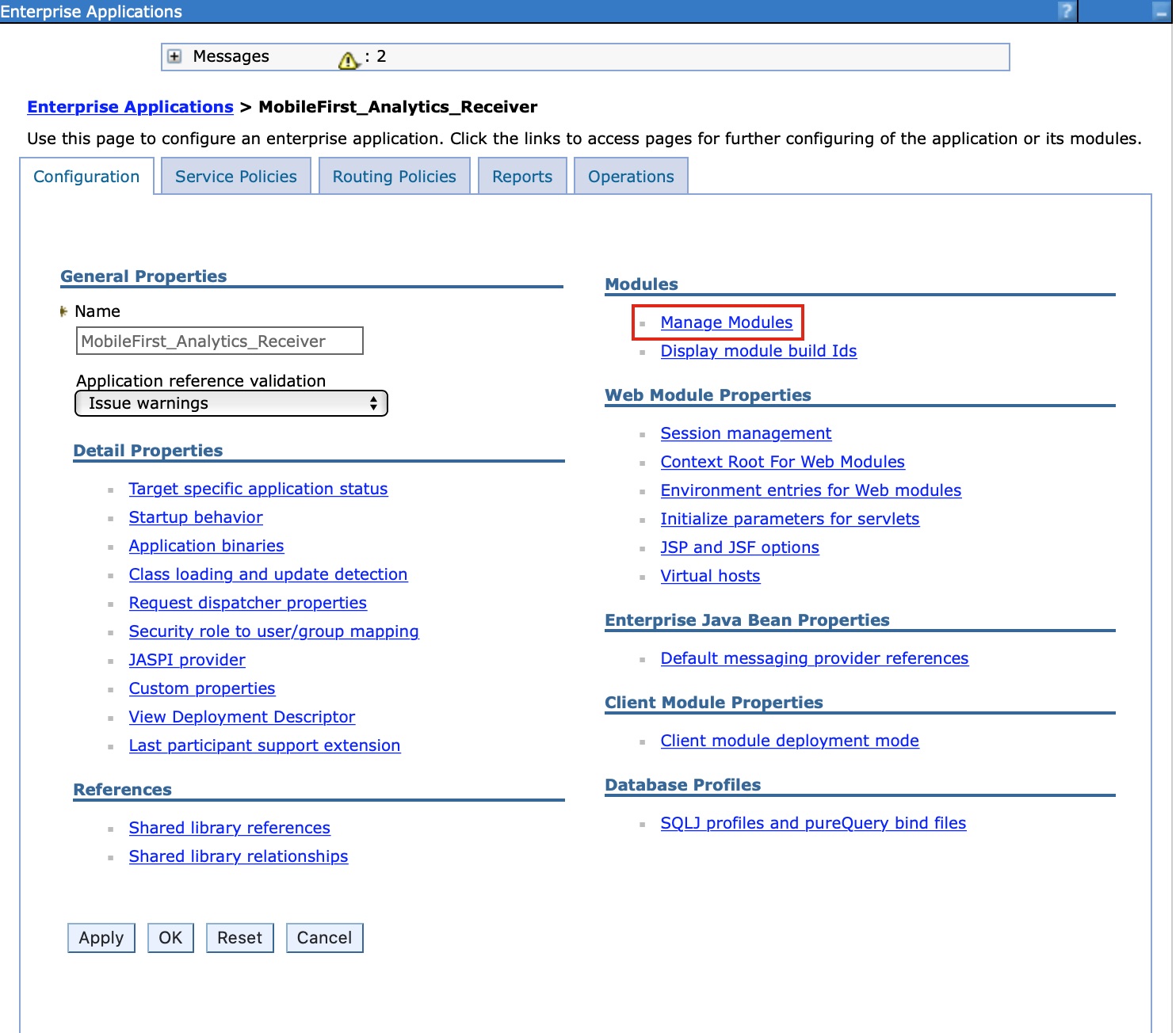Select the Reports tab
The image size is (1176, 1033).
point(522,177)
